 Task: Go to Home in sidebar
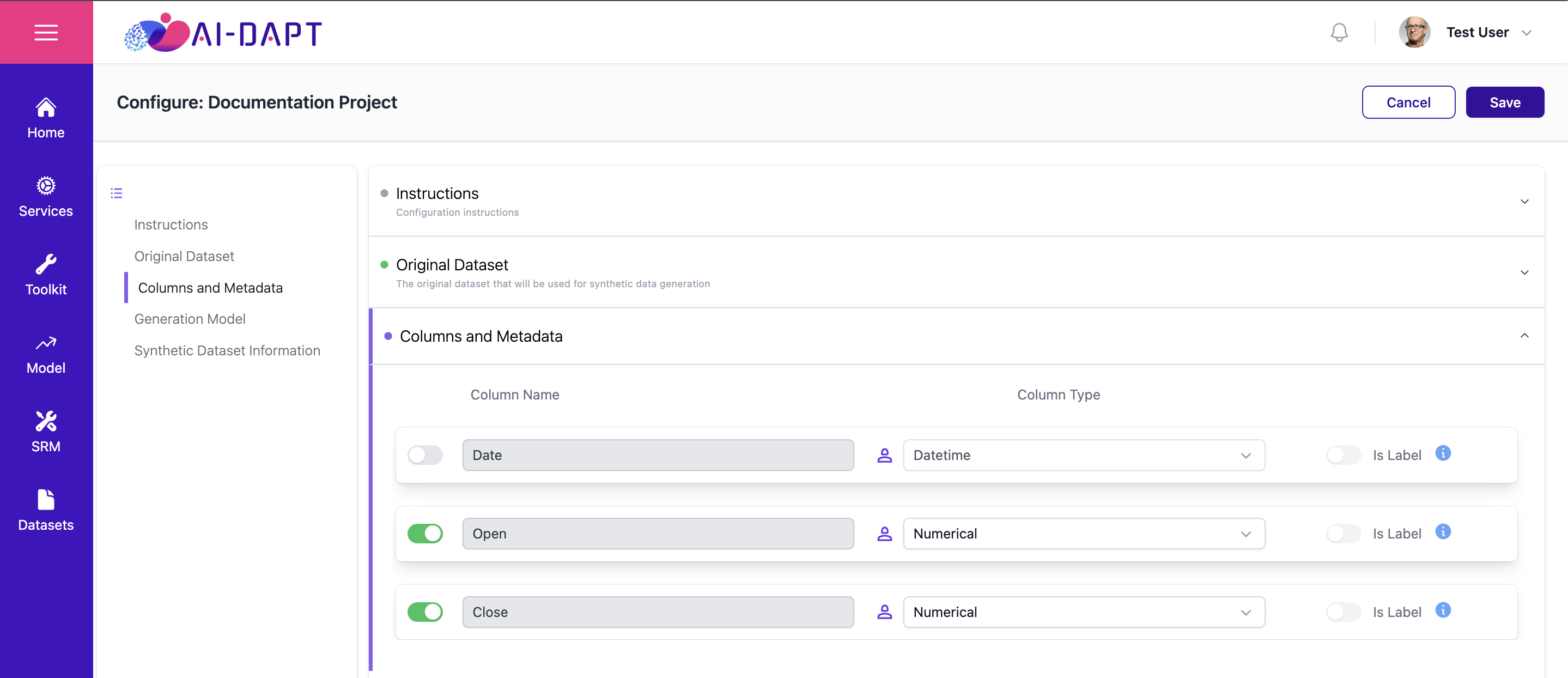46,118
